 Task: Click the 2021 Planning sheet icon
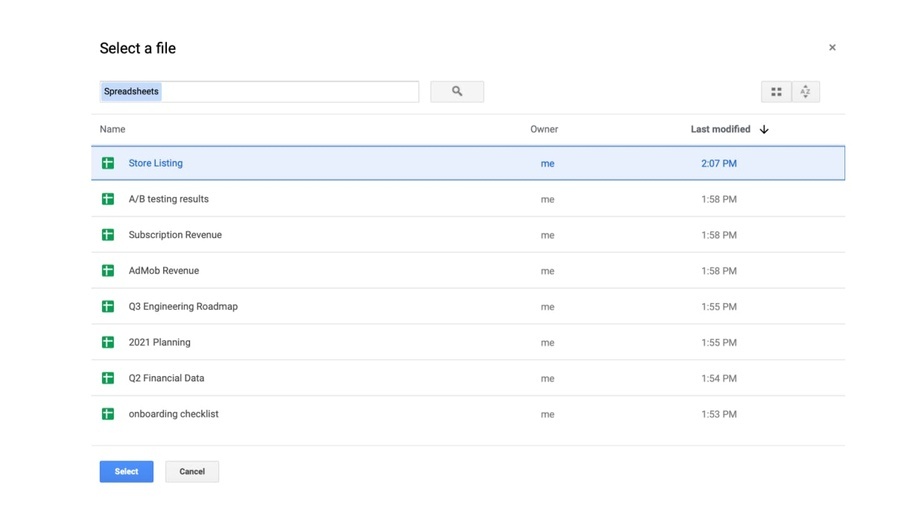click(108, 342)
